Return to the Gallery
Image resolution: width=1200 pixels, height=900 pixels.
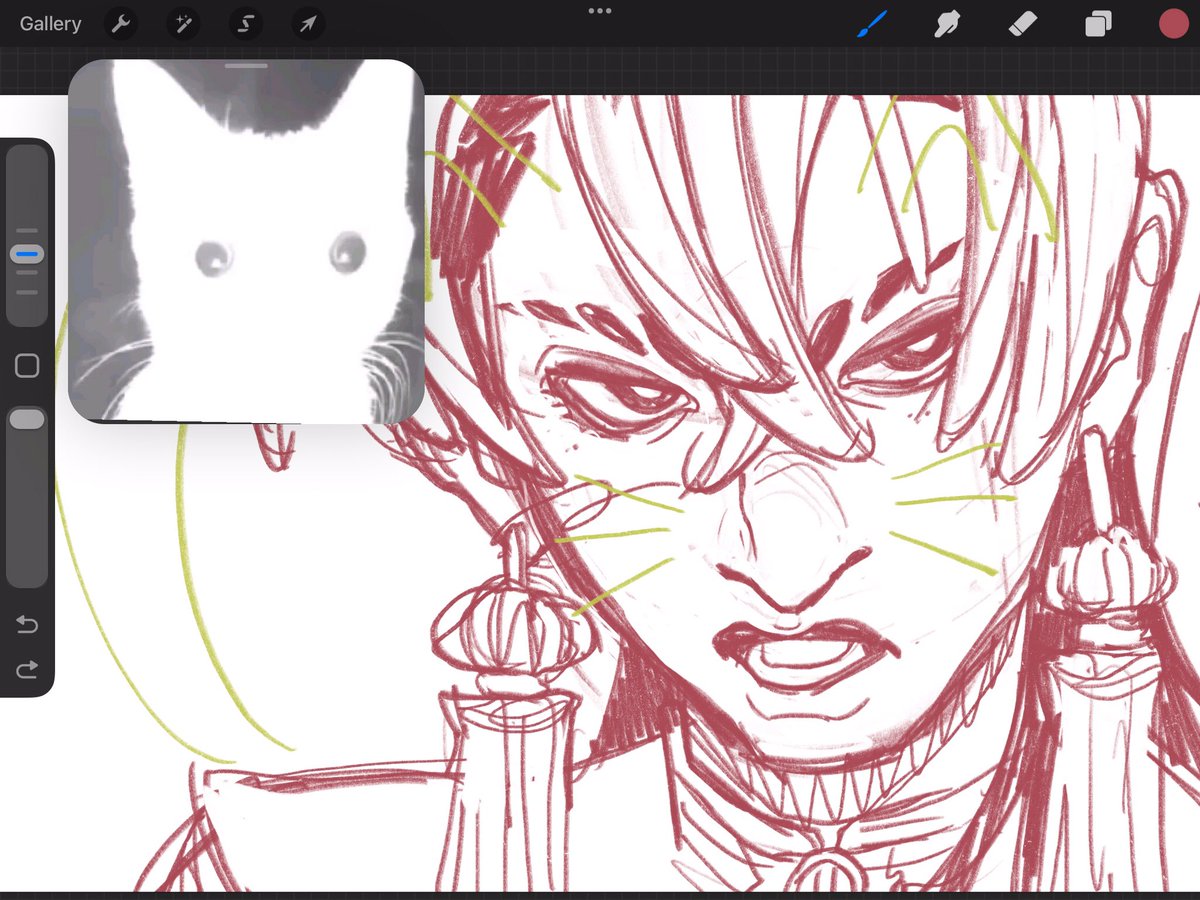pyautogui.click(x=50, y=24)
